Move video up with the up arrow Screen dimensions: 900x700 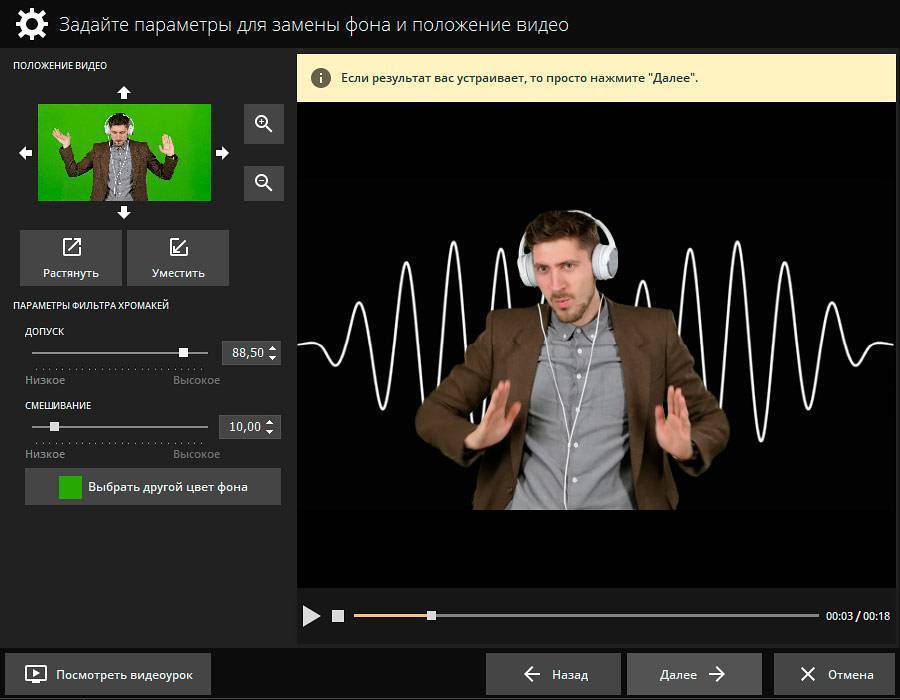124,93
